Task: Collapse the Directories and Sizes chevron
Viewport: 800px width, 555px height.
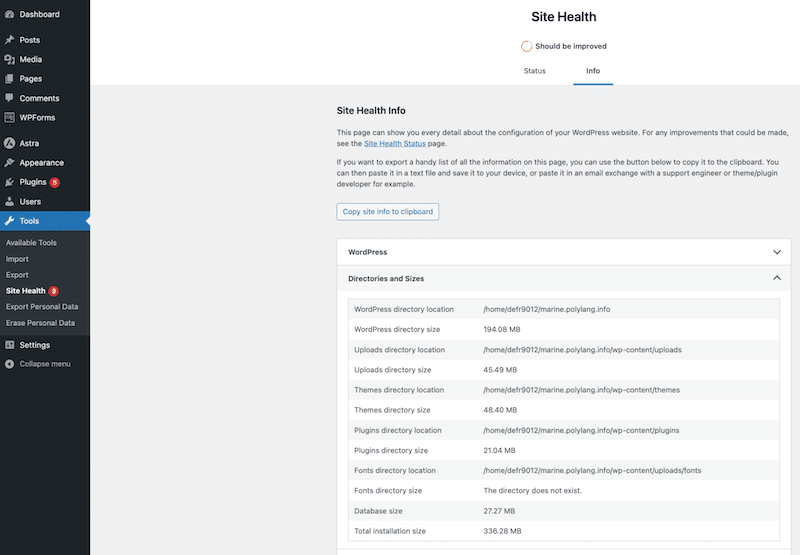Action: click(x=777, y=278)
